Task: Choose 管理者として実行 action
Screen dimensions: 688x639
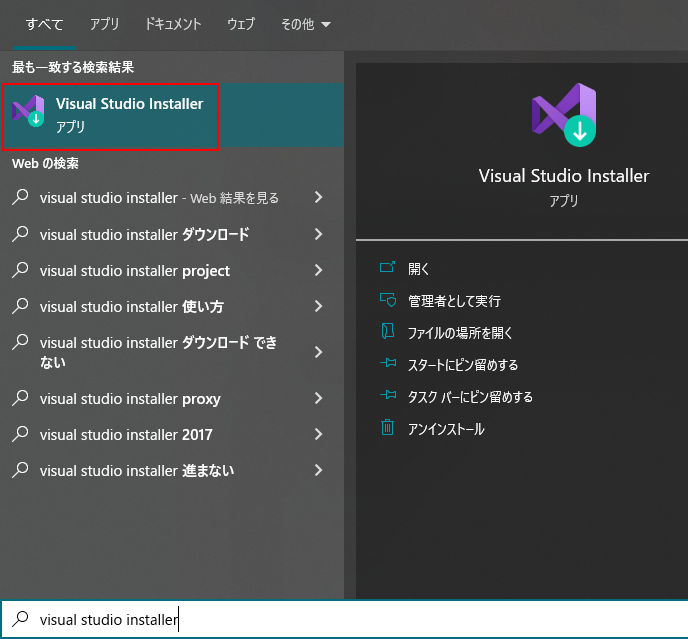Action: click(454, 301)
